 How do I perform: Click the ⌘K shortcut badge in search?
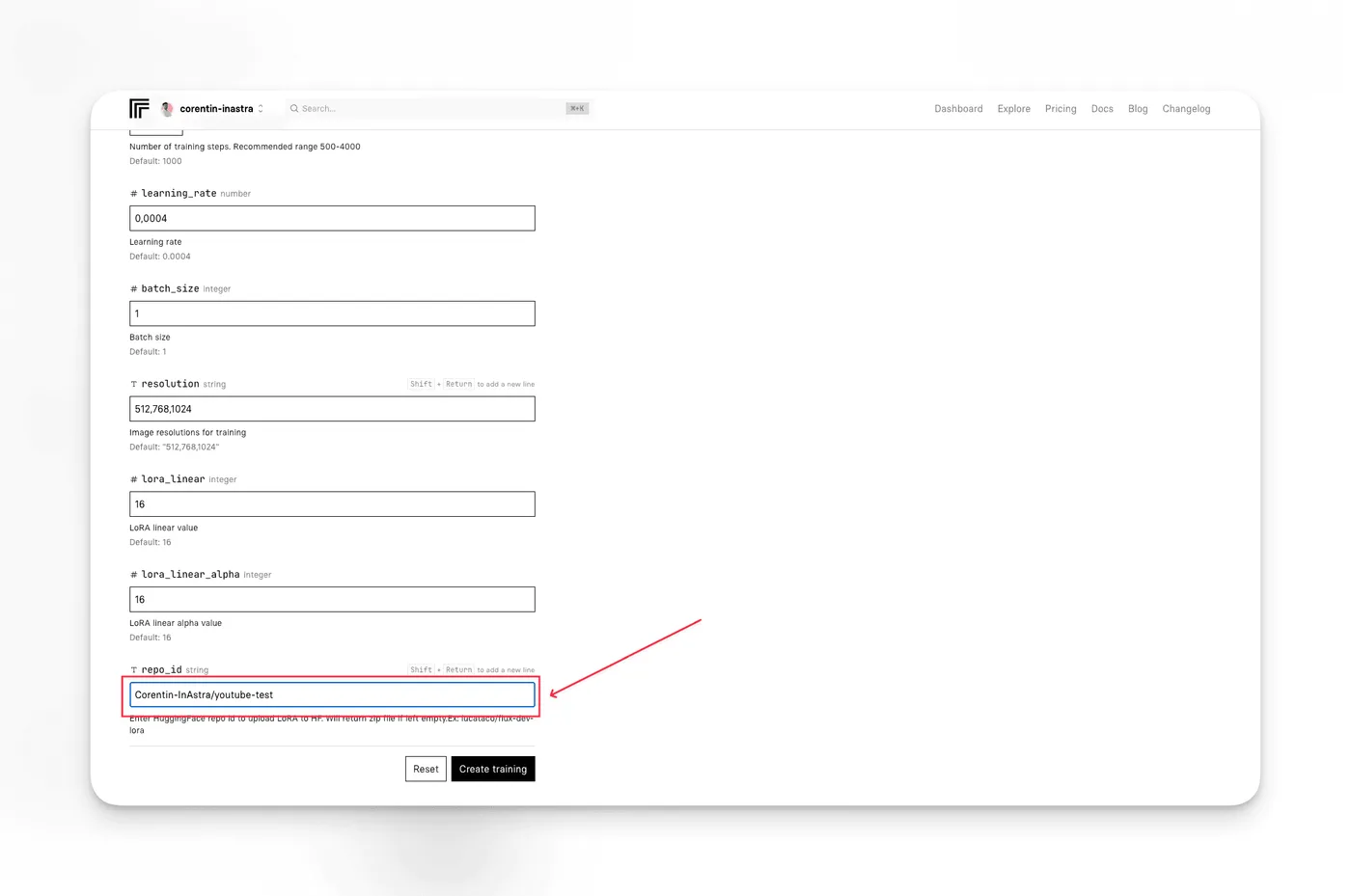coord(577,108)
